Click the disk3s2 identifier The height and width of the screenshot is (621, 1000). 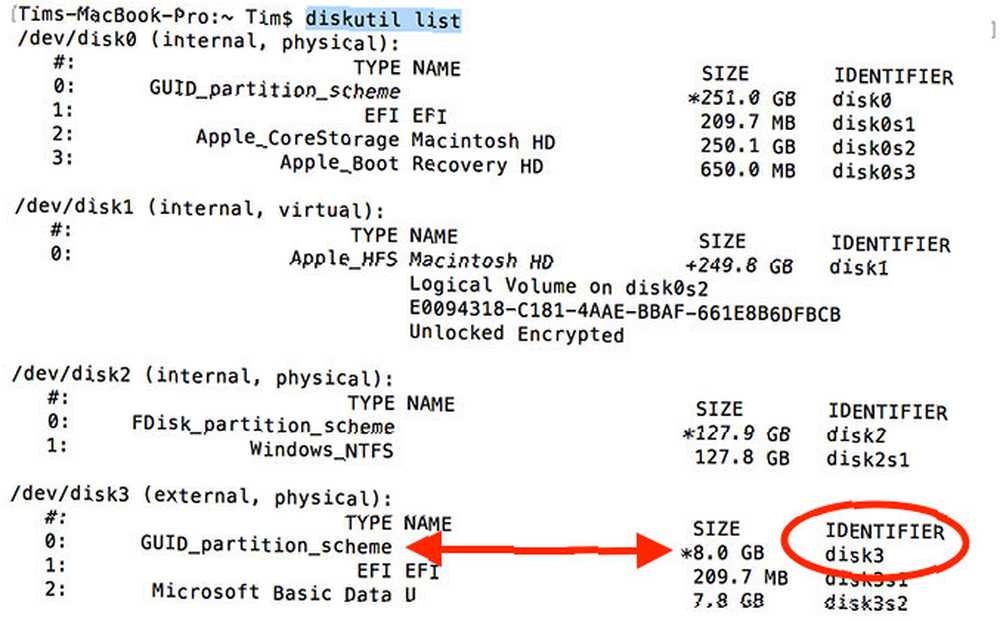pyautogui.click(x=865, y=602)
